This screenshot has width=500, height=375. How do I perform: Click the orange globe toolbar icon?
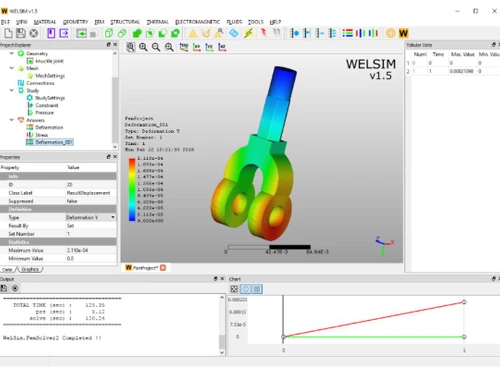[390, 33]
